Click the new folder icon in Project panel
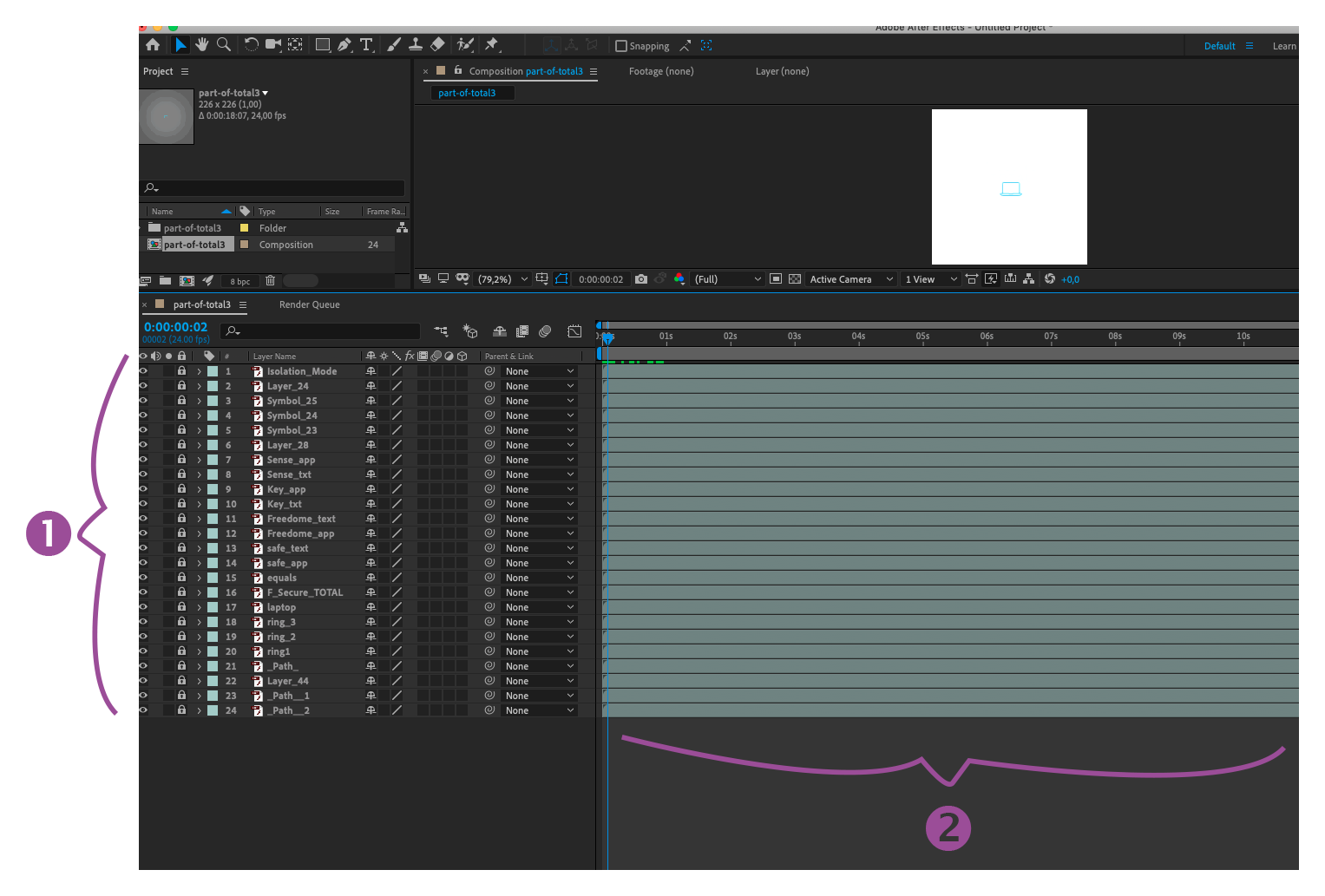 [x=165, y=281]
